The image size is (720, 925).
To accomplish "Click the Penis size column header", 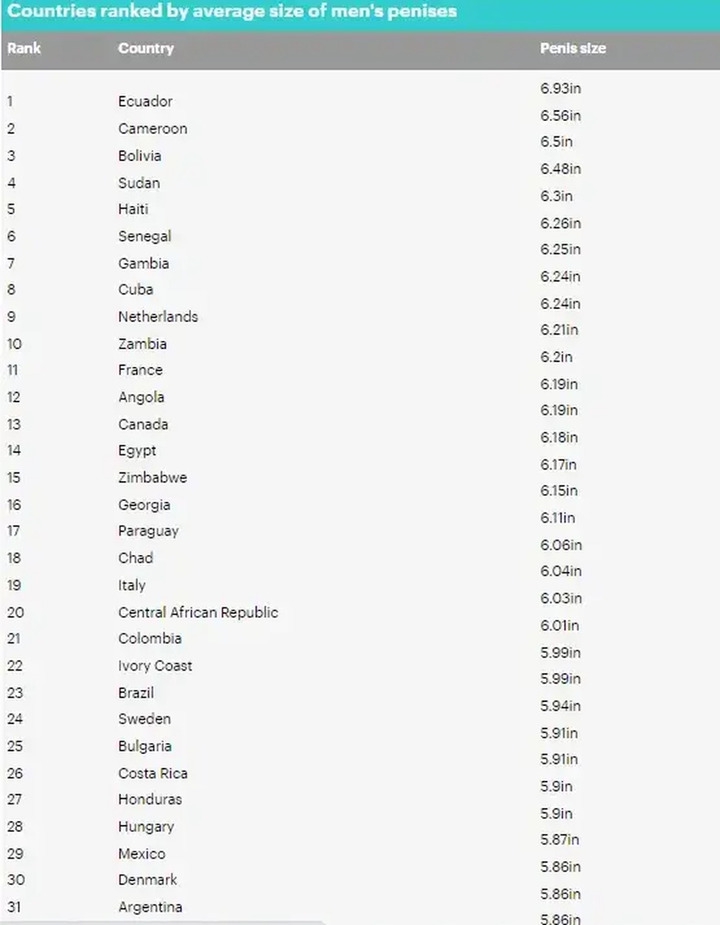I will [572, 48].
